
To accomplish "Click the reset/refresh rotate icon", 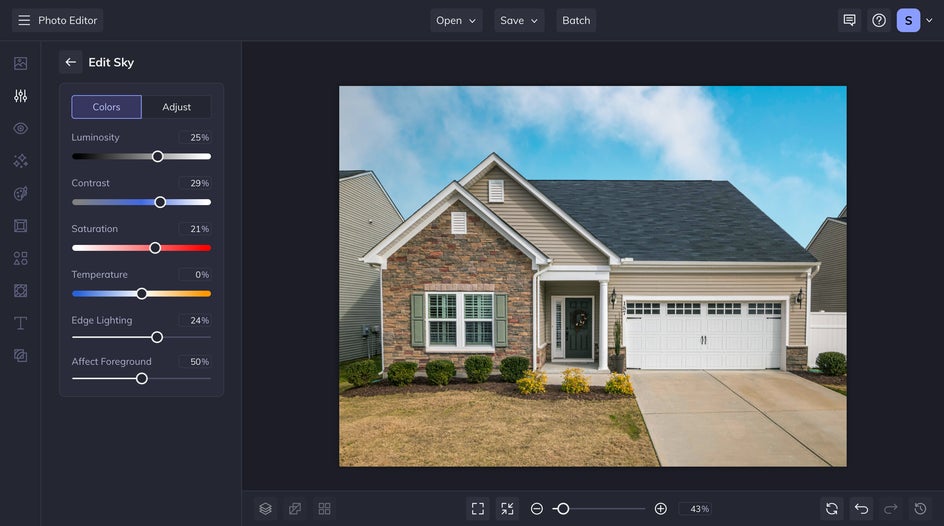I will click(x=832, y=509).
